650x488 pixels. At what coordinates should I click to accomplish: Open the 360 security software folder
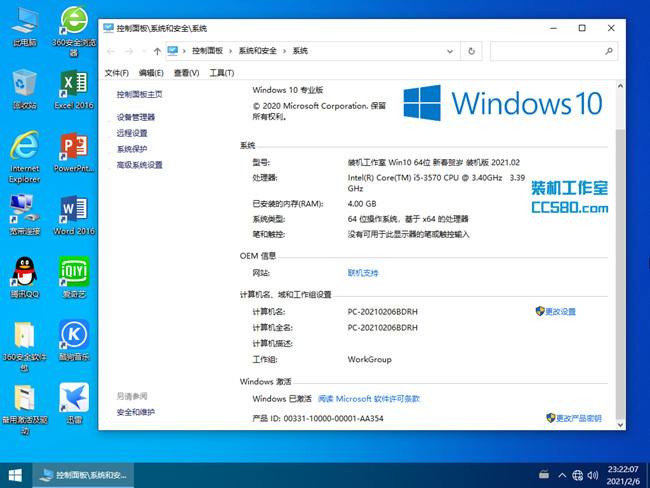click(25, 346)
